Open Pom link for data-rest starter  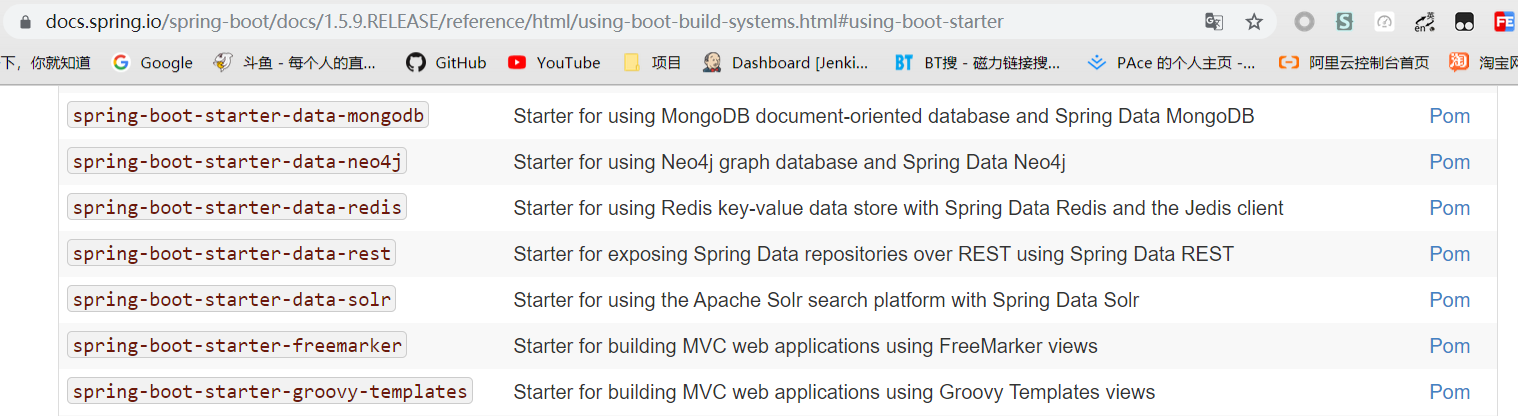point(1449,254)
